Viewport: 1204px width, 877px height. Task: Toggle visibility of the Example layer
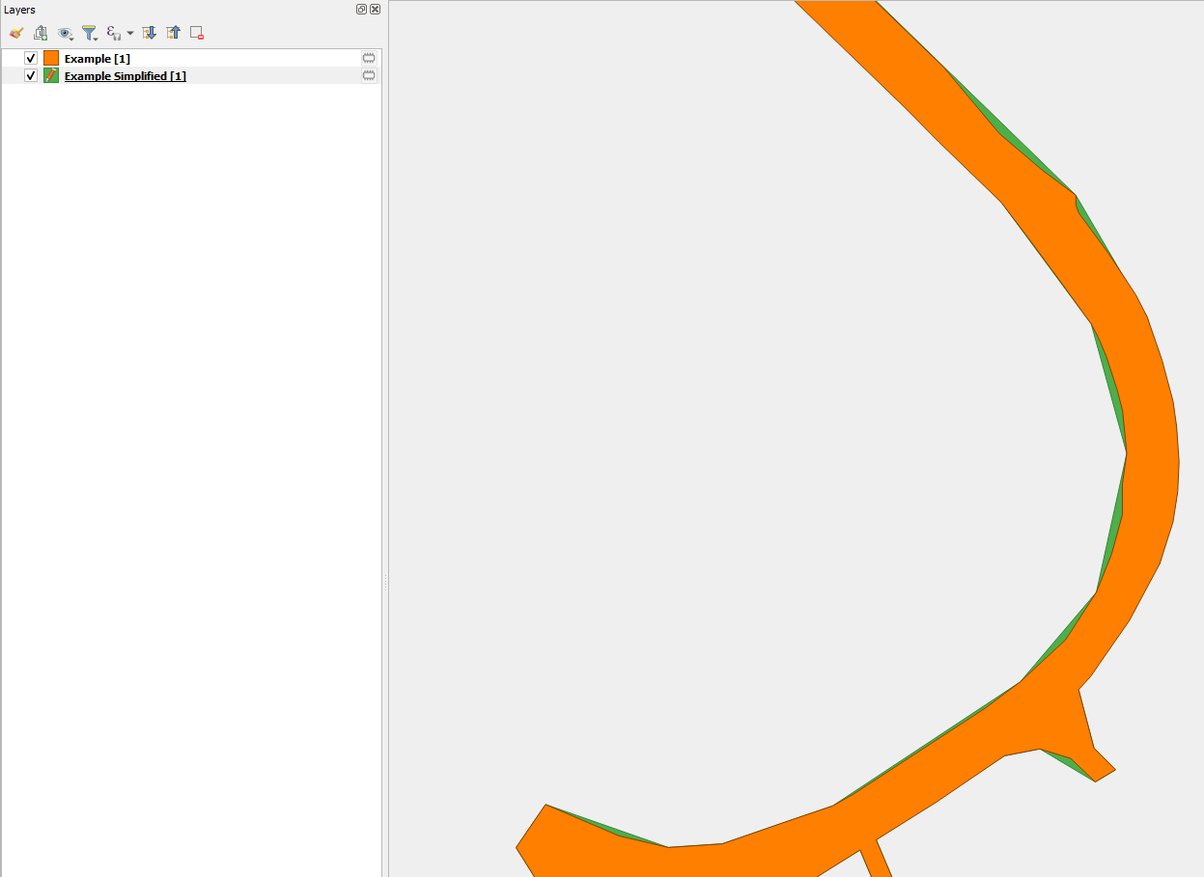tap(30, 58)
